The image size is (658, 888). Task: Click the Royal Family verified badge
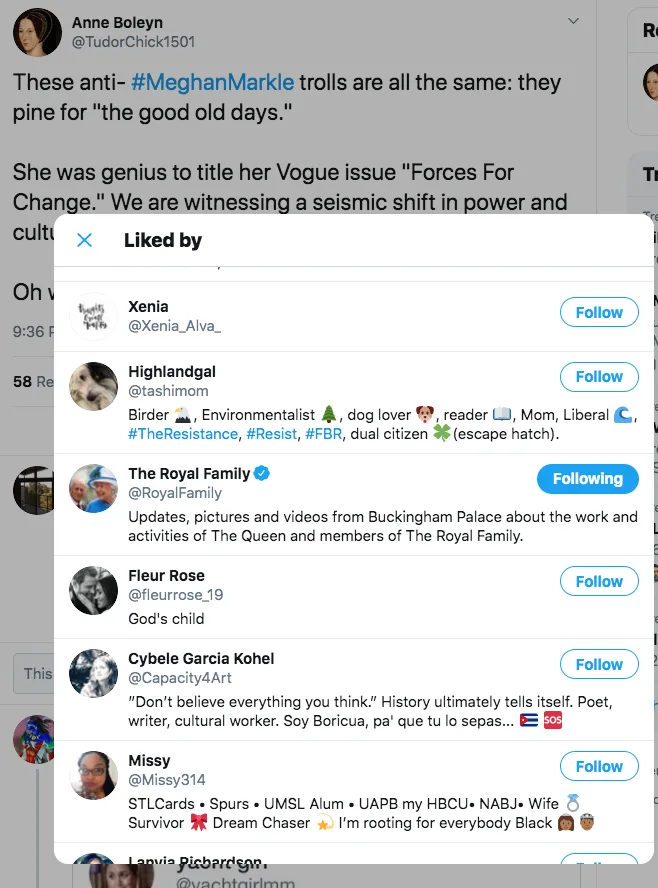pos(262,473)
